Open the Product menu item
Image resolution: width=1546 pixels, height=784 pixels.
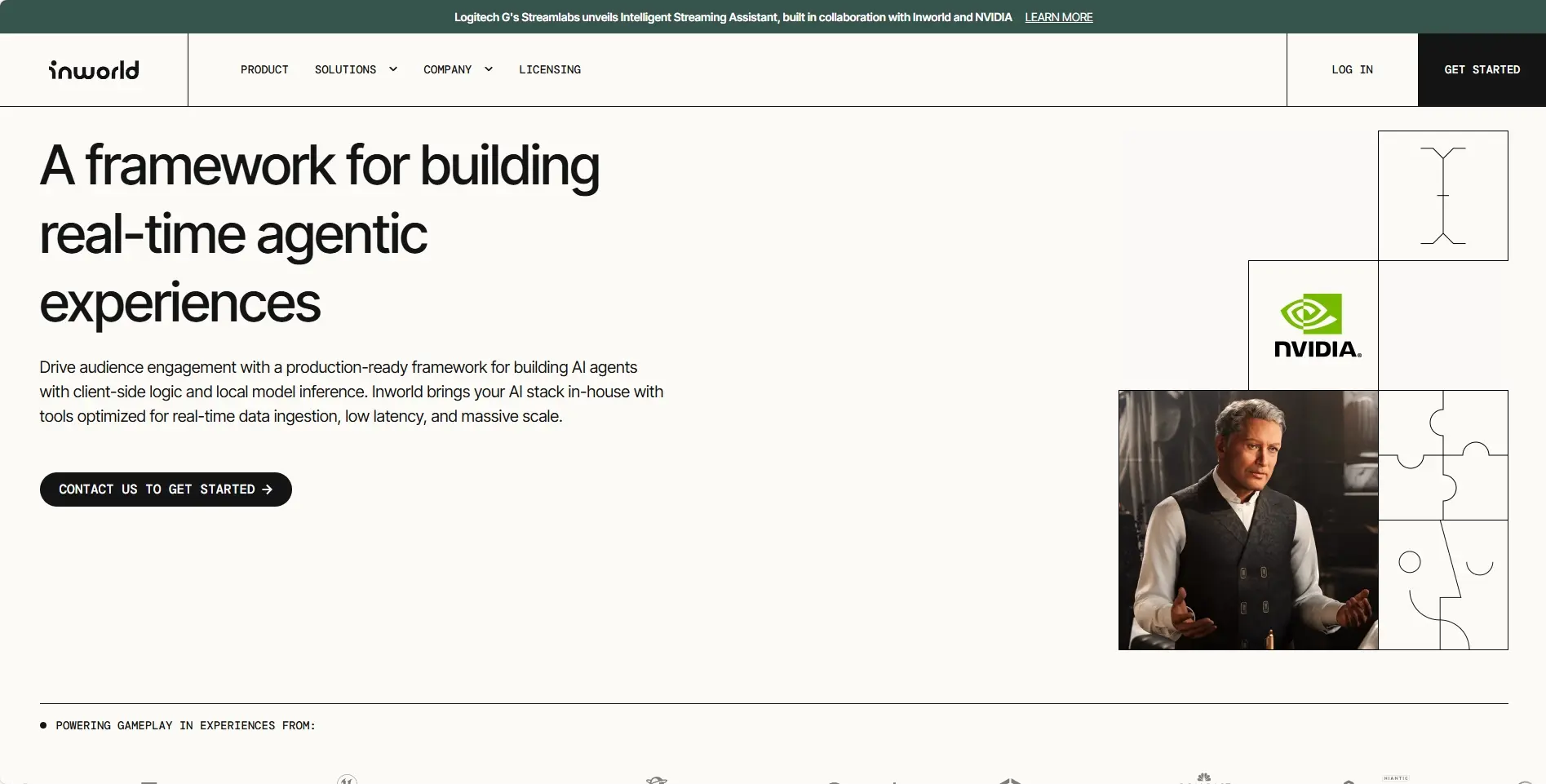pos(264,70)
